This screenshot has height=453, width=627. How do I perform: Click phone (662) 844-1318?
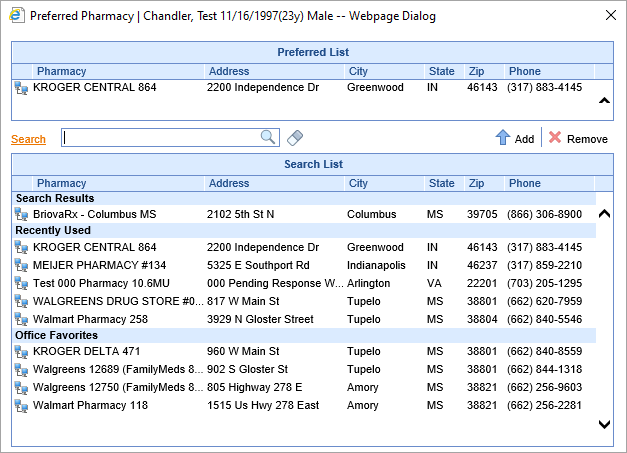(544, 369)
